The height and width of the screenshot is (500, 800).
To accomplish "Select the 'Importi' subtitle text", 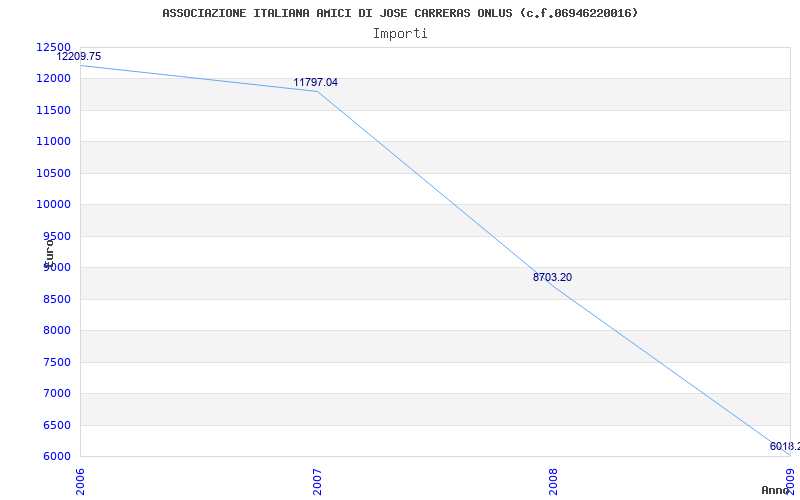I will 400,34.
